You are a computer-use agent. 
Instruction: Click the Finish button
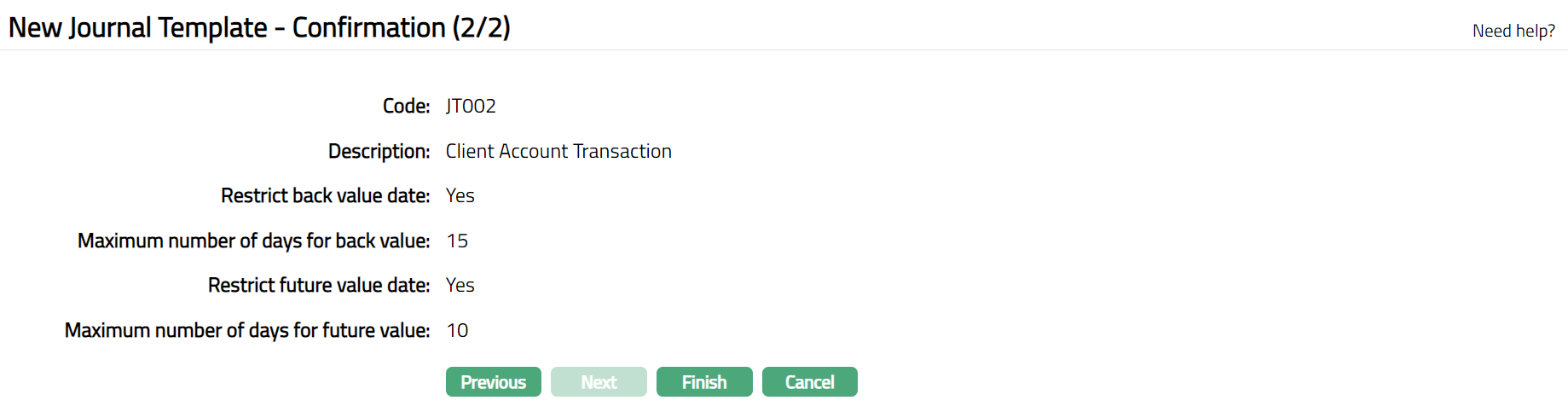(704, 382)
